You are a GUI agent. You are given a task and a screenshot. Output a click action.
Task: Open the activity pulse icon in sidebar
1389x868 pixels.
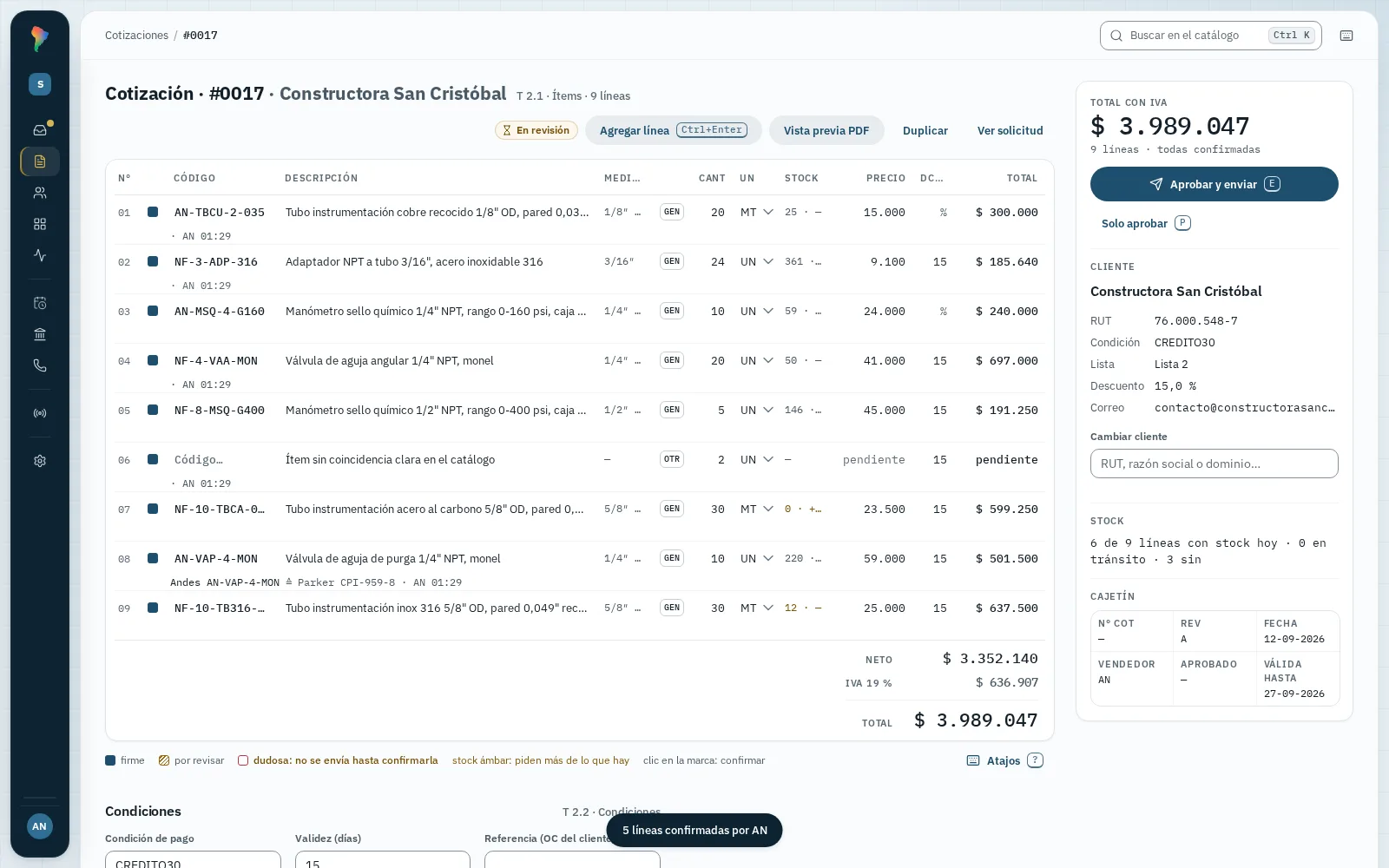click(x=40, y=255)
